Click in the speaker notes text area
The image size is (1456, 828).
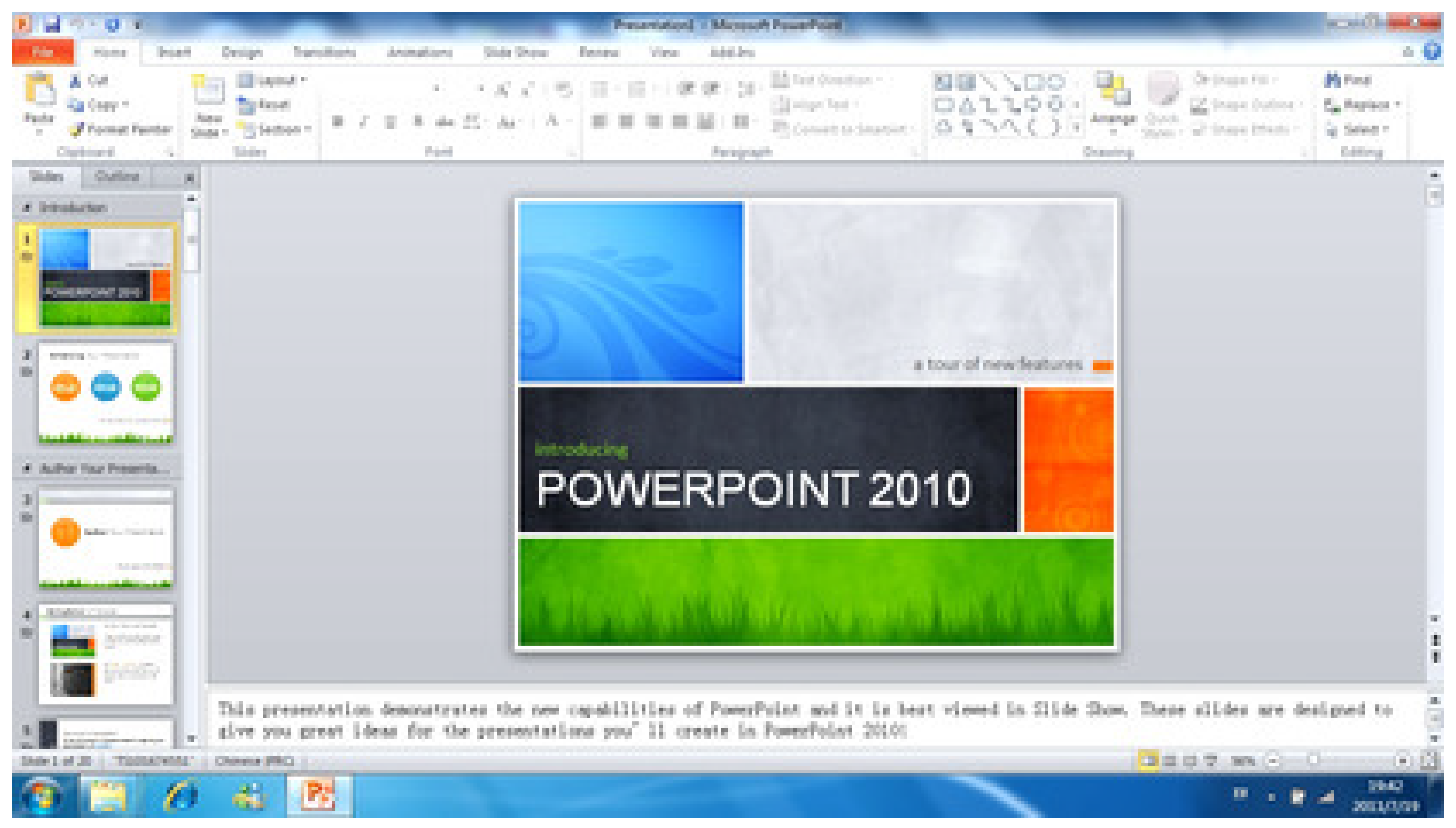click(817, 720)
